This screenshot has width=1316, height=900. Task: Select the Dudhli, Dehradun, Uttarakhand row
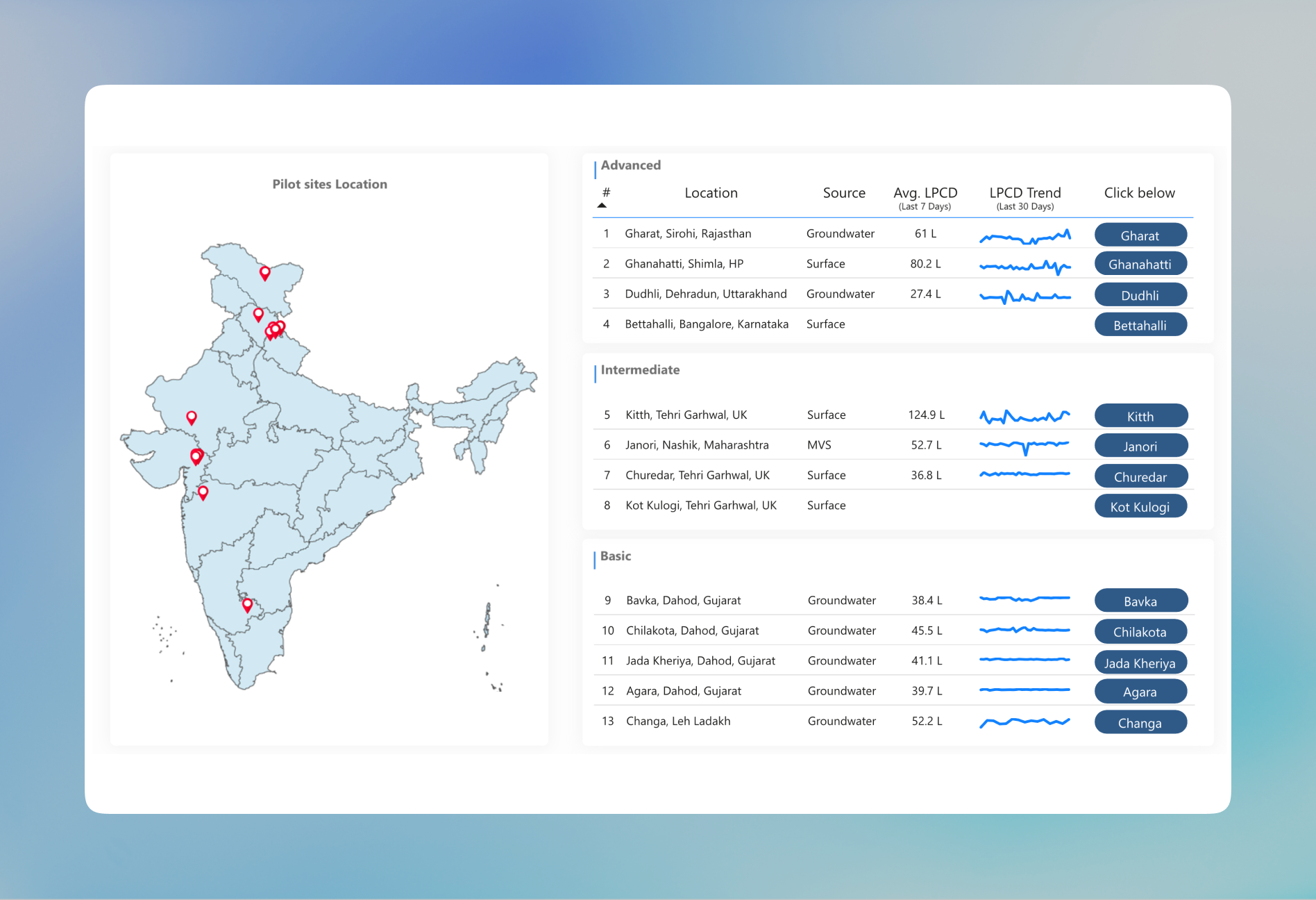705,294
